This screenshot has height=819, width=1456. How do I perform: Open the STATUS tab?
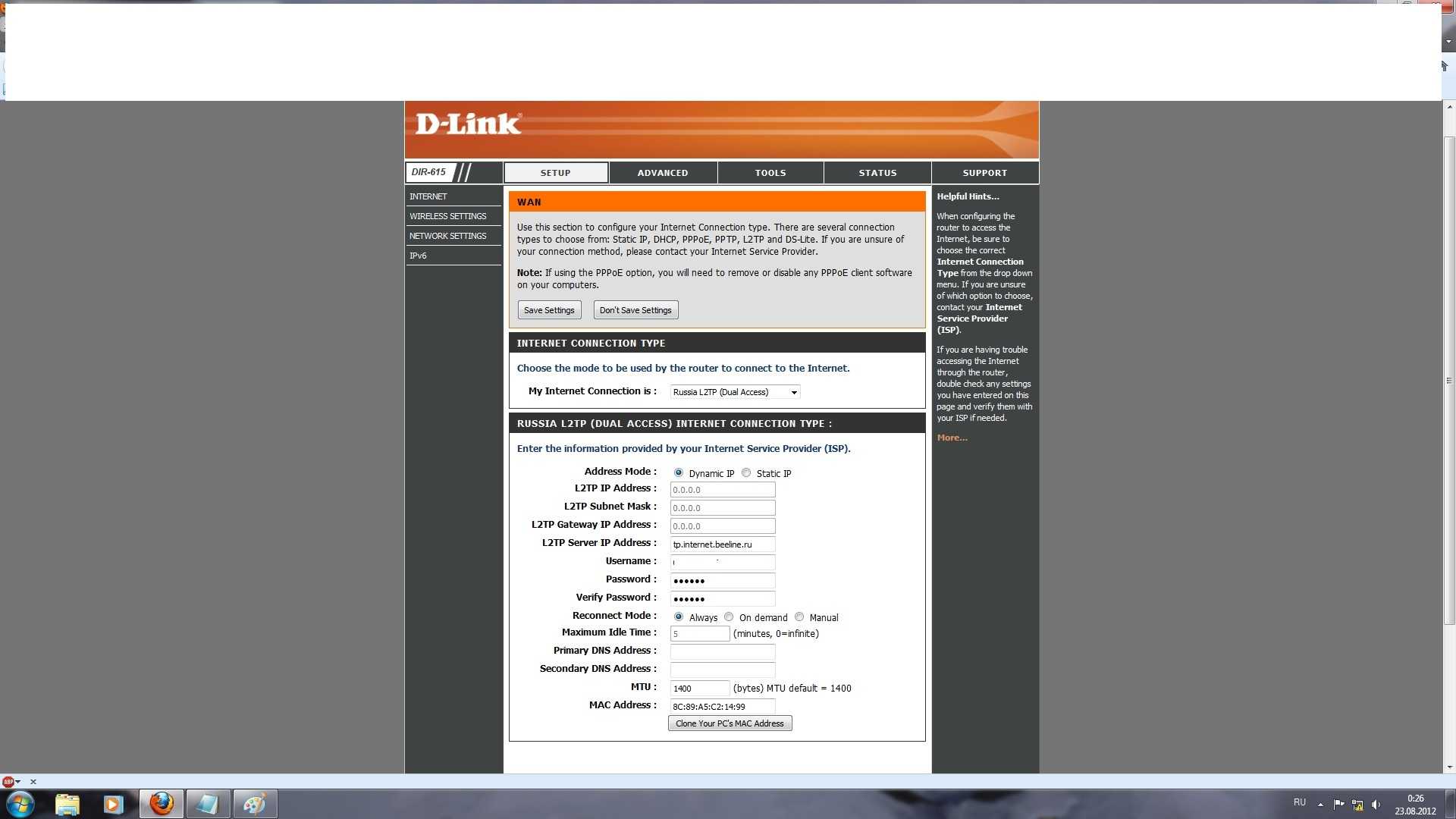point(877,173)
